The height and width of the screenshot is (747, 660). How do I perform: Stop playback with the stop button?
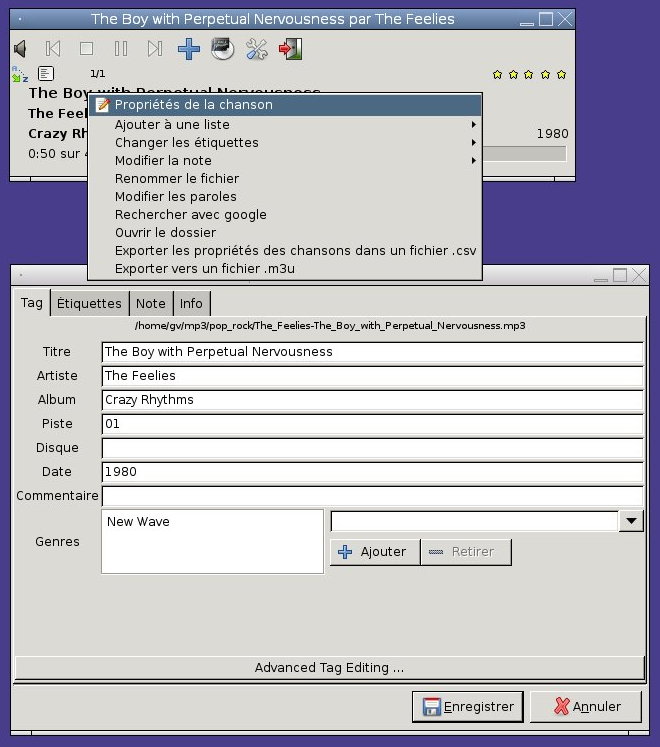86,49
